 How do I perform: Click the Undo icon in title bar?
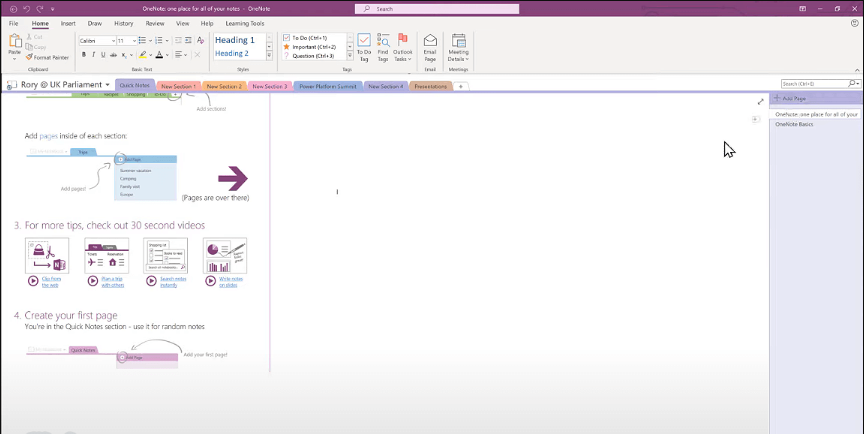[x=26, y=9]
